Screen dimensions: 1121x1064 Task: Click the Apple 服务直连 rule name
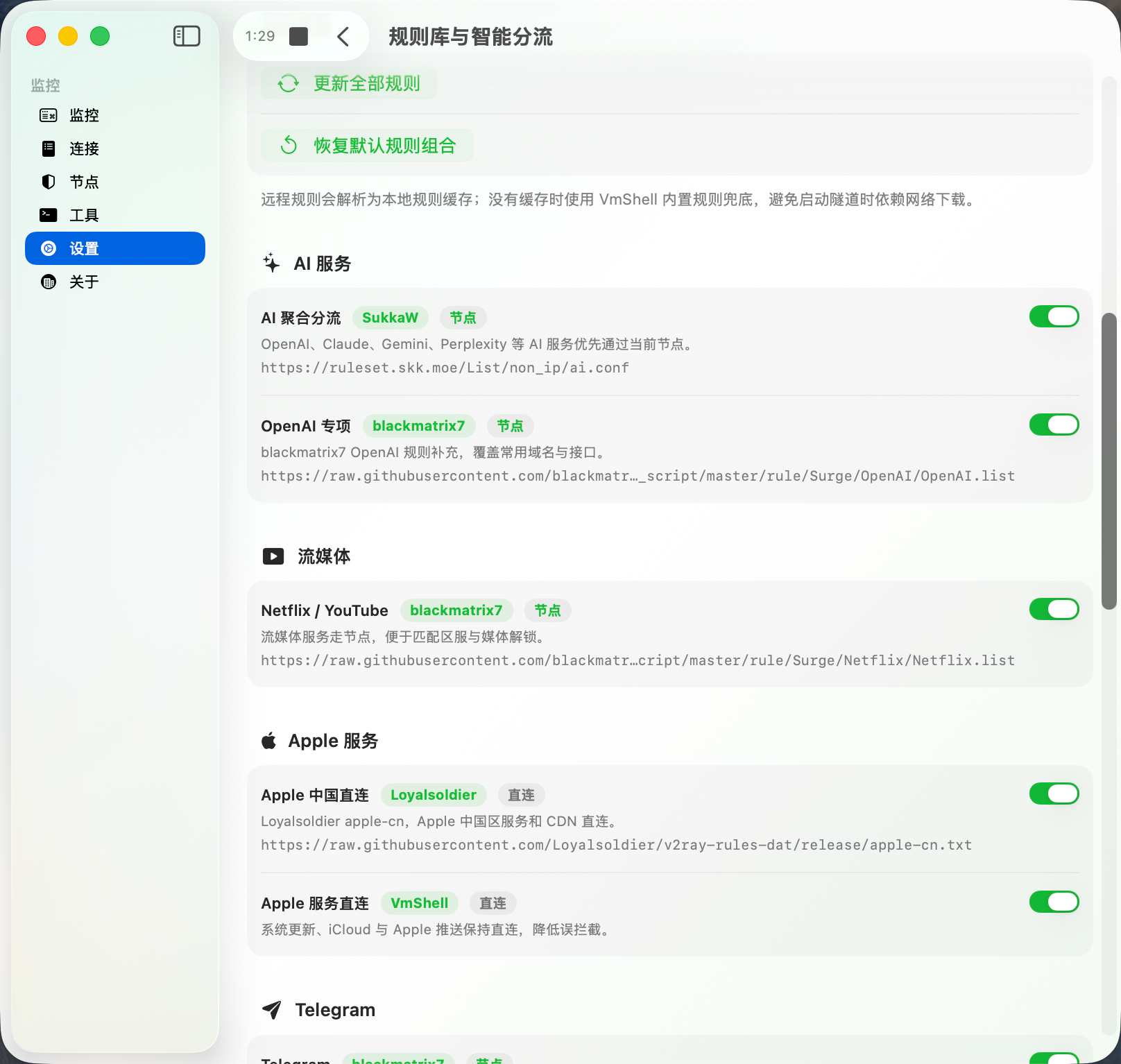point(315,903)
